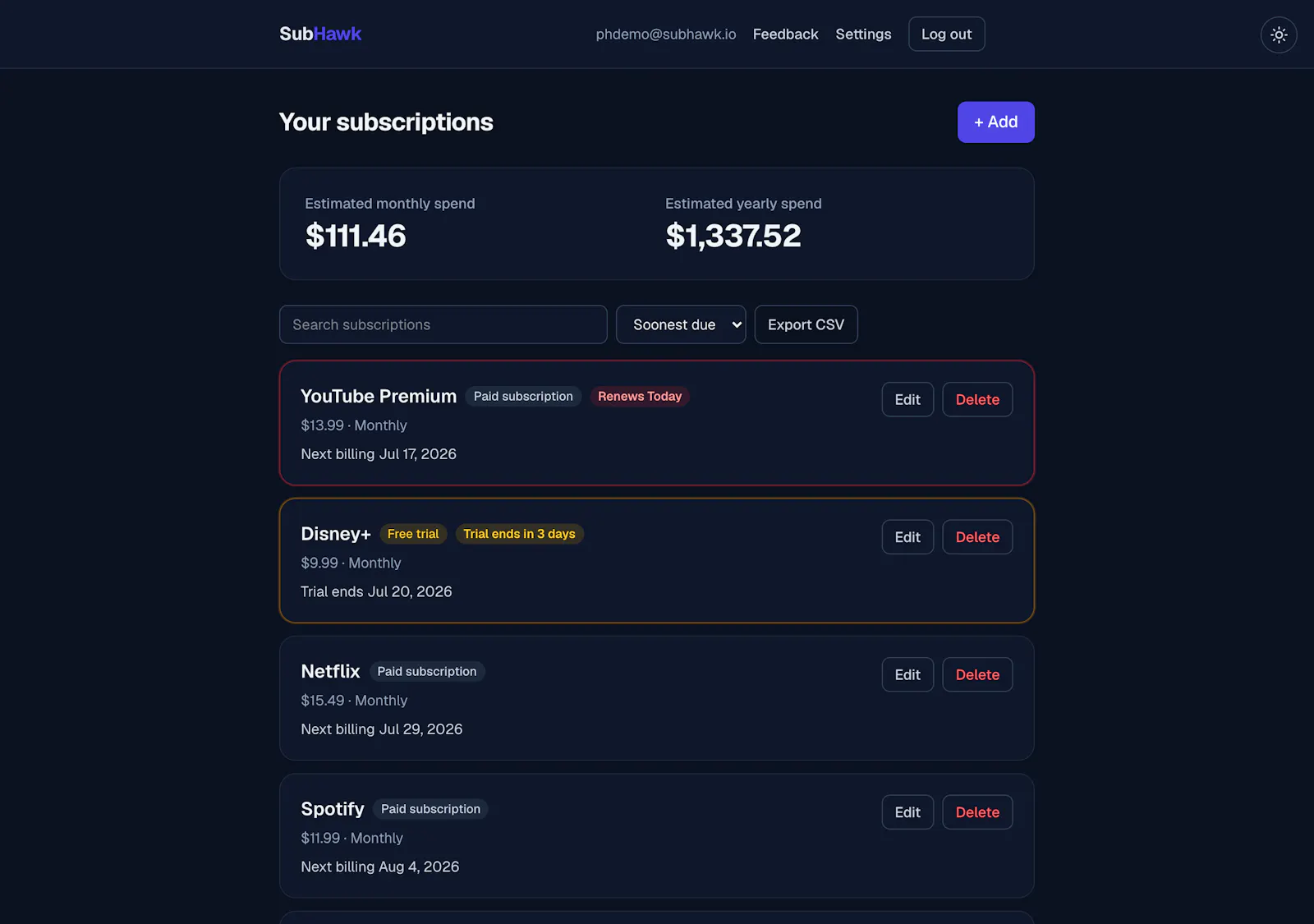Click the Free trial badge on Disney+
1314x924 pixels.
(x=413, y=534)
